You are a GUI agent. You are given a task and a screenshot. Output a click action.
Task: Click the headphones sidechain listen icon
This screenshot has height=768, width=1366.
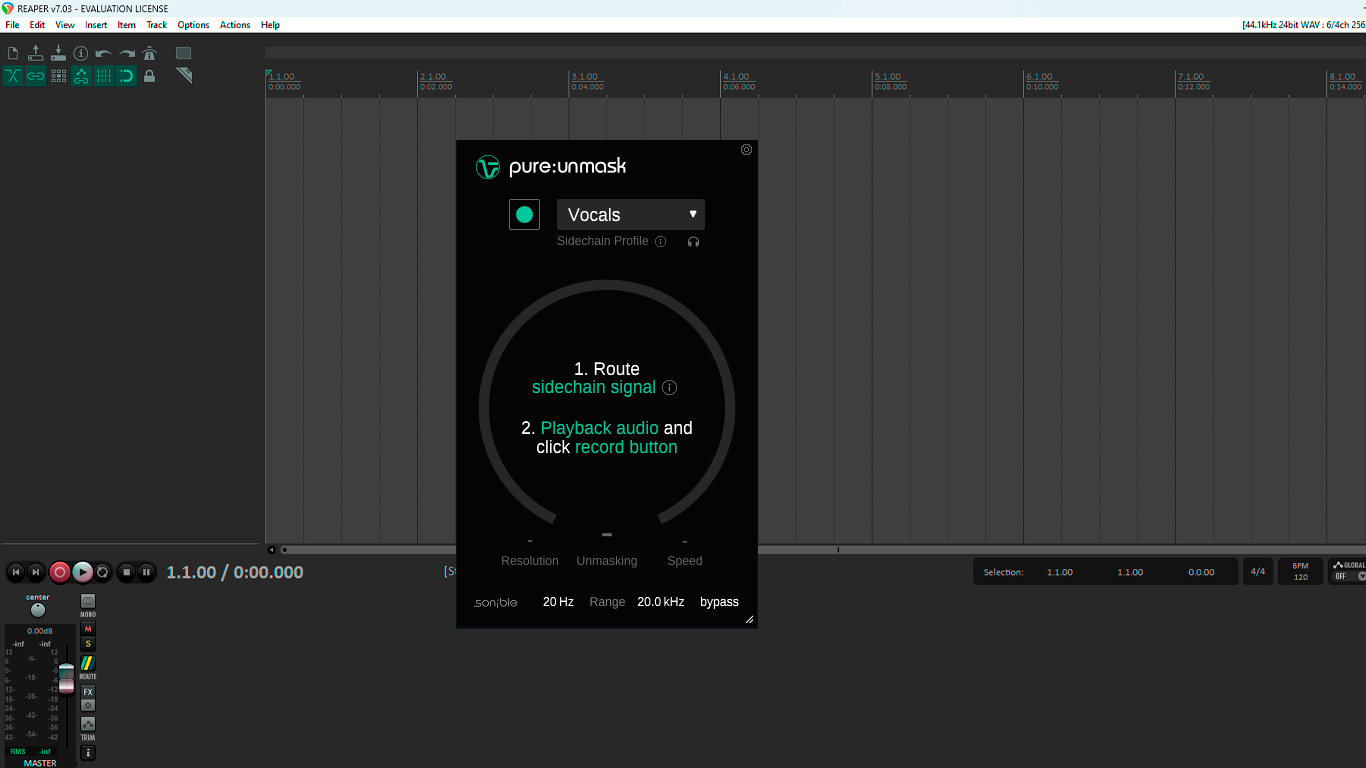(693, 241)
